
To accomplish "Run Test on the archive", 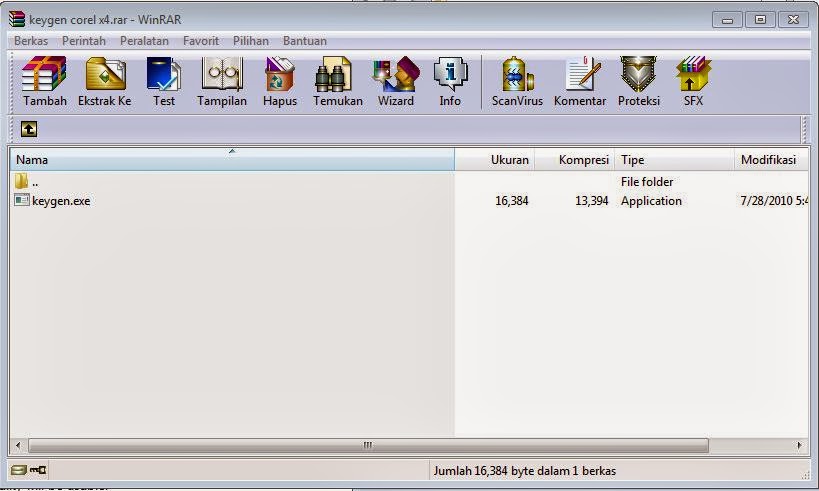I will 164,80.
